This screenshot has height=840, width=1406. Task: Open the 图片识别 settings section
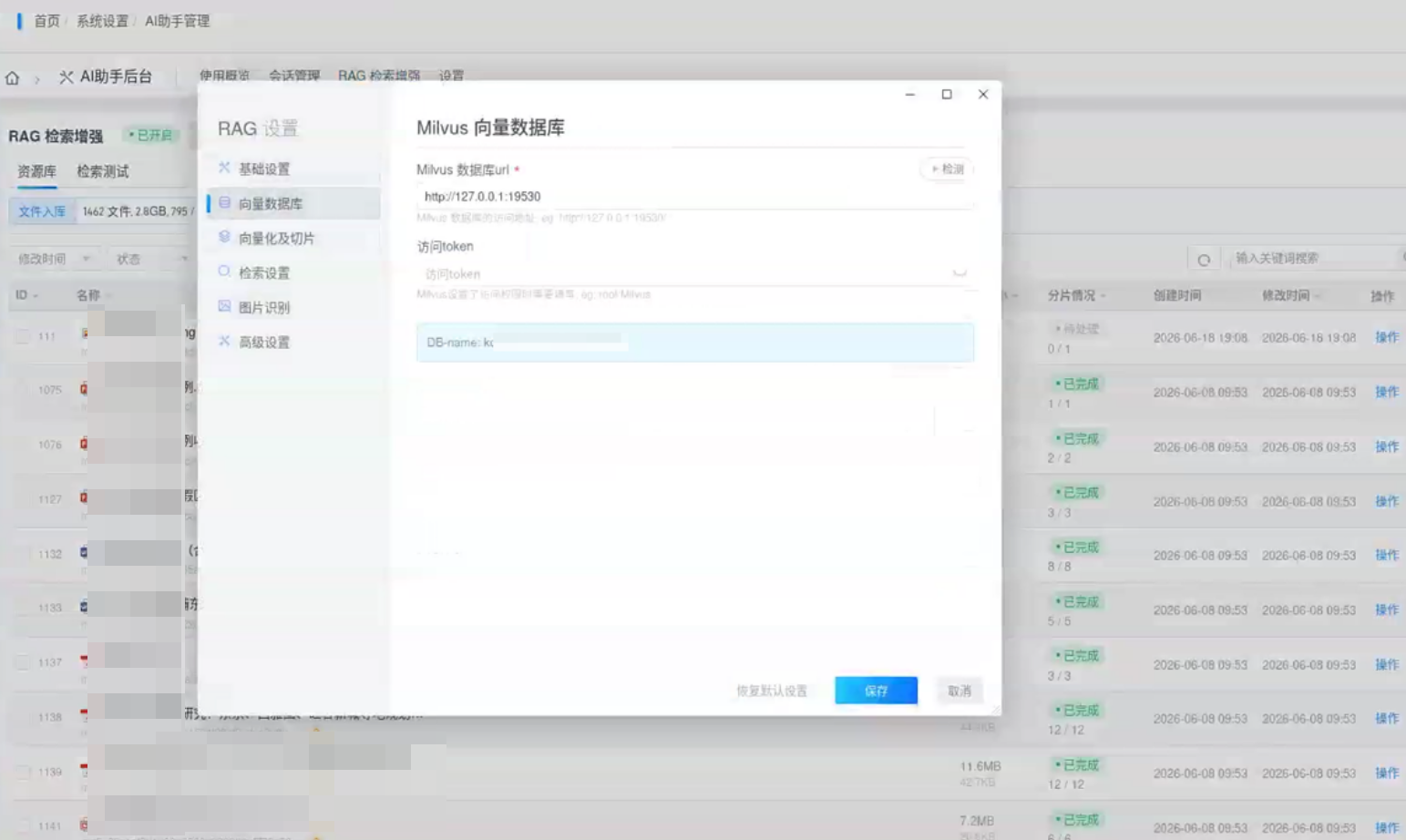(292, 307)
